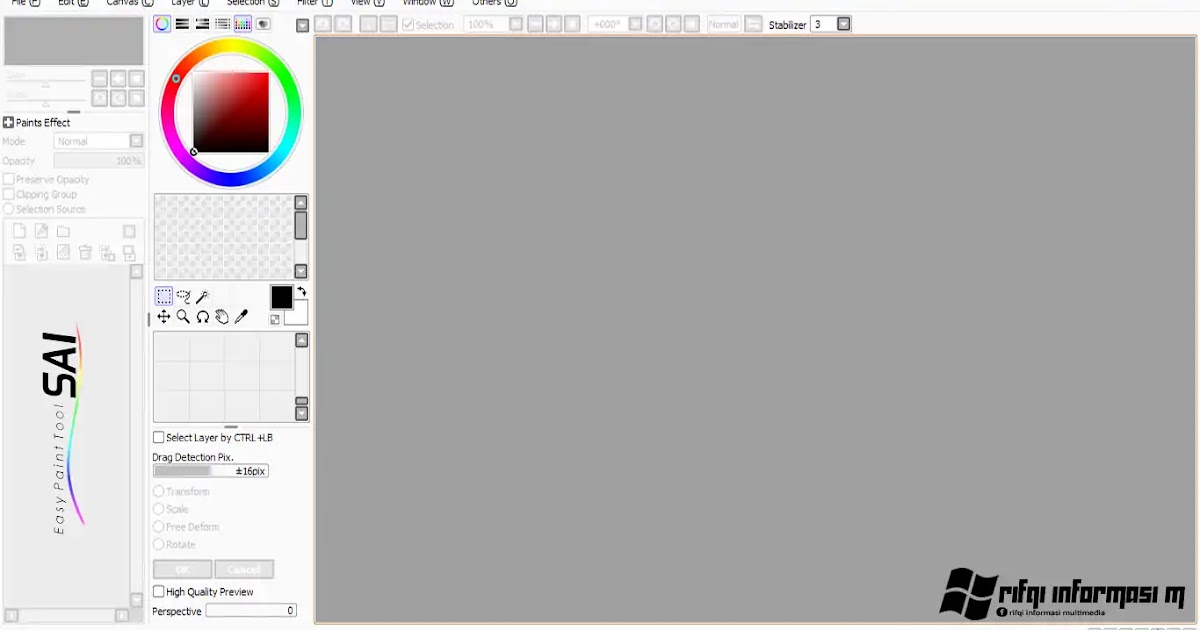The width and height of the screenshot is (1200, 630).
Task: Click the Normal blend button in top toolbar
Action: tap(724, 24)
